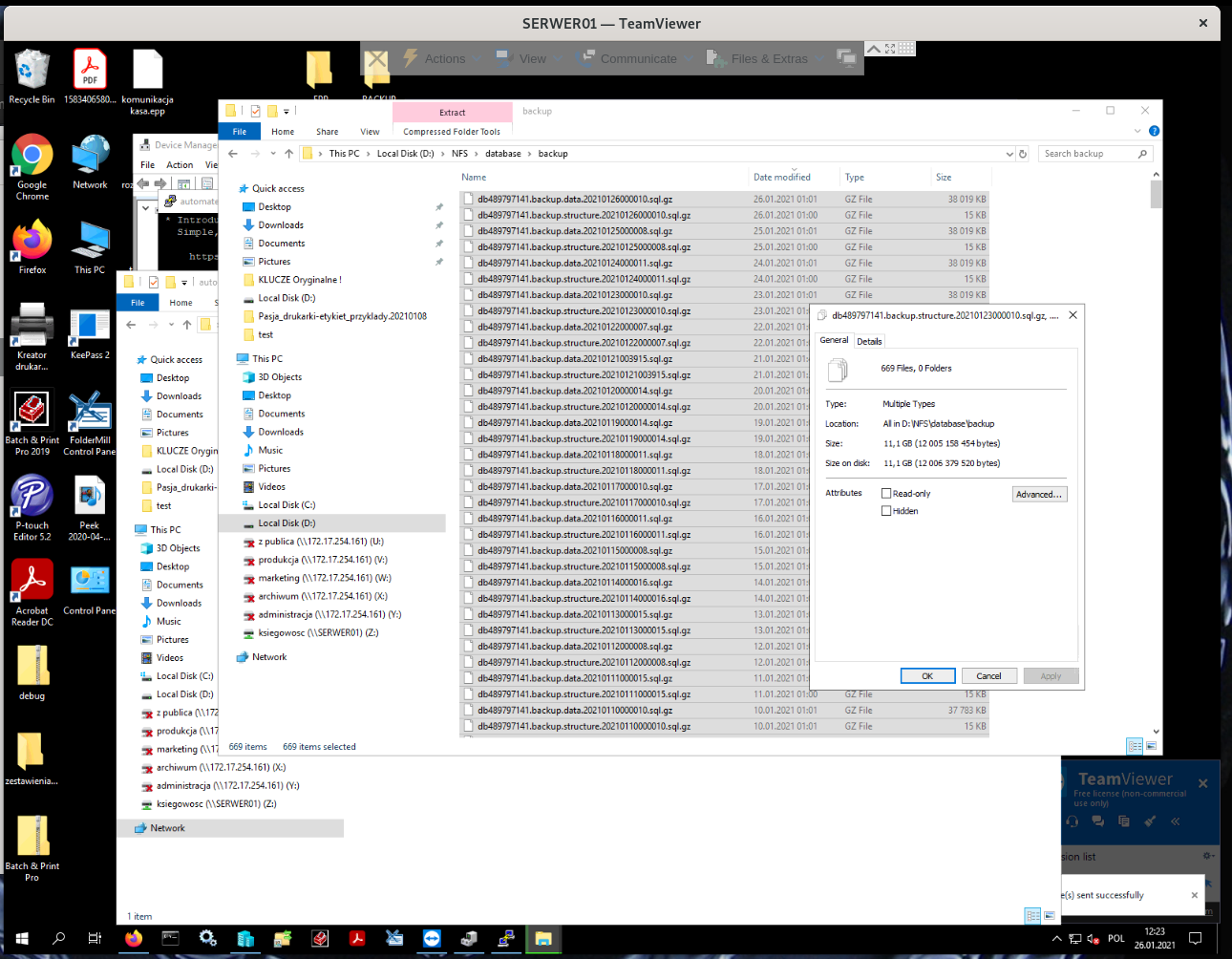Open the Action menu in Device Manager

[180, 165]
